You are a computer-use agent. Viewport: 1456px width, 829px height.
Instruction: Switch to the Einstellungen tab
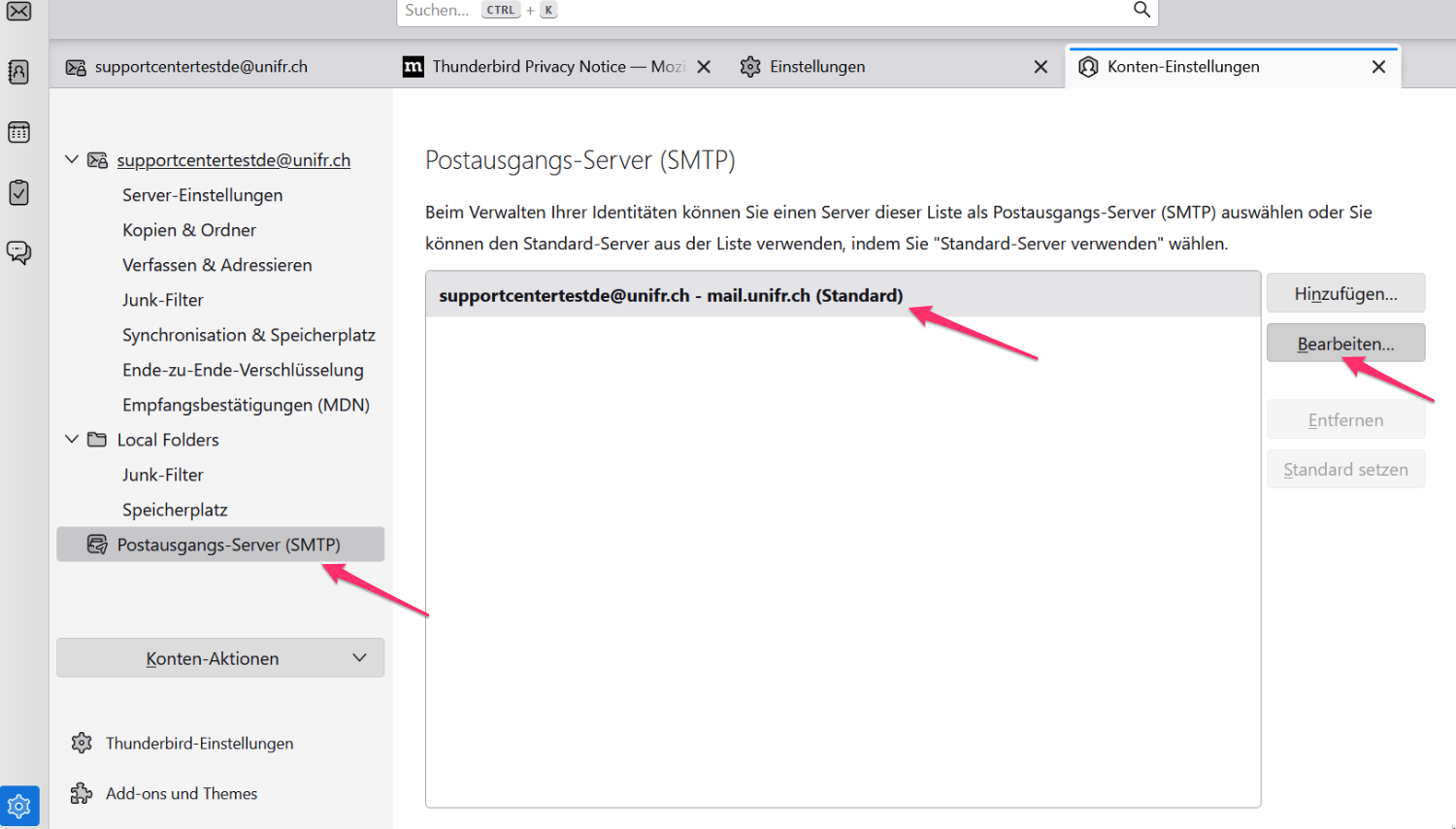tap(817, 66)
